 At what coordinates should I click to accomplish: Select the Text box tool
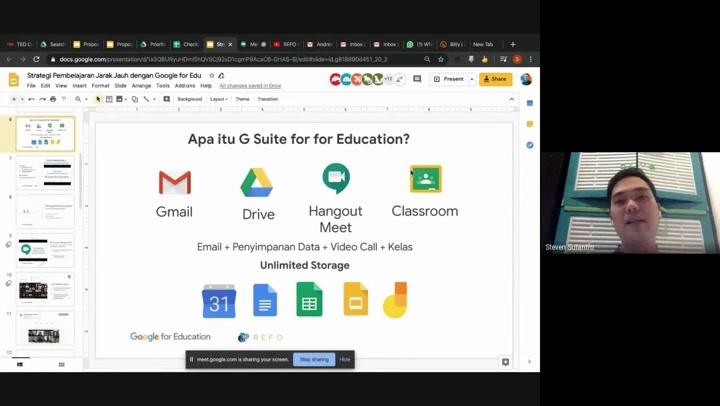point(109,99)
